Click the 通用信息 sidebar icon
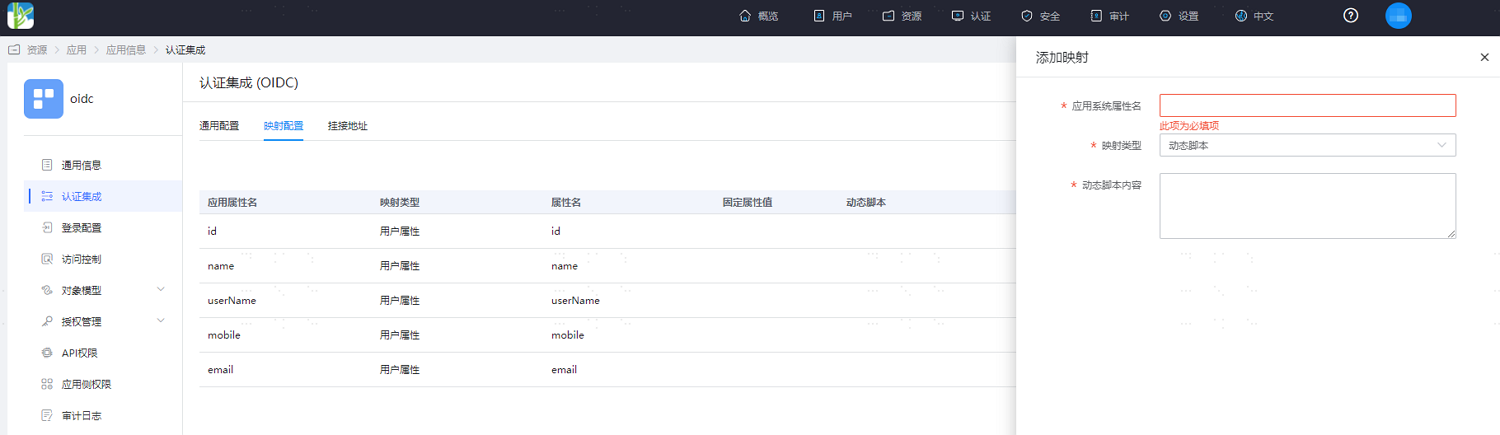 click(x=47, y=165)
